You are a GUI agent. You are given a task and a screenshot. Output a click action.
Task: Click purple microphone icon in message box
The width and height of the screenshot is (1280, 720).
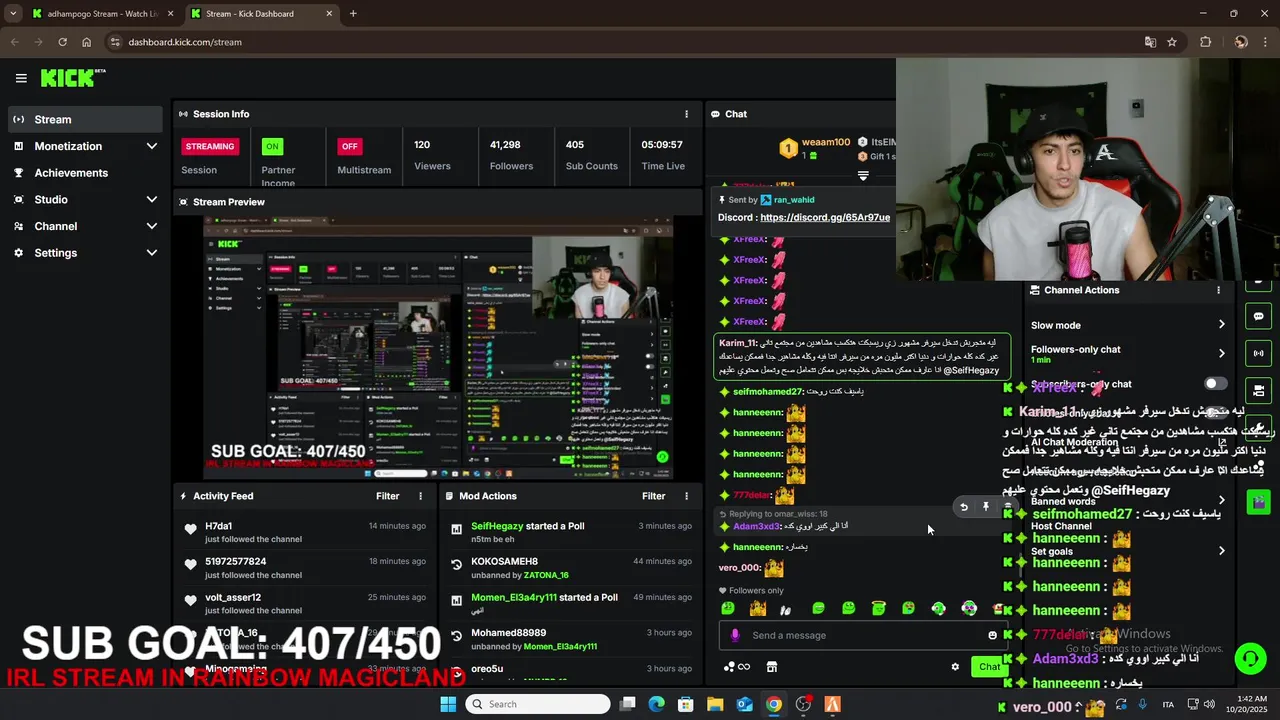point(735,635)
